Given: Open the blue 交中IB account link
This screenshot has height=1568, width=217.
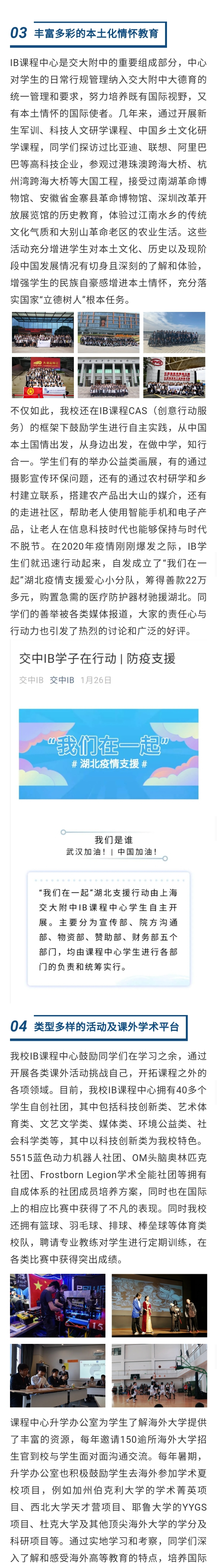Looking at the screenshot, I should coord(62,680).
